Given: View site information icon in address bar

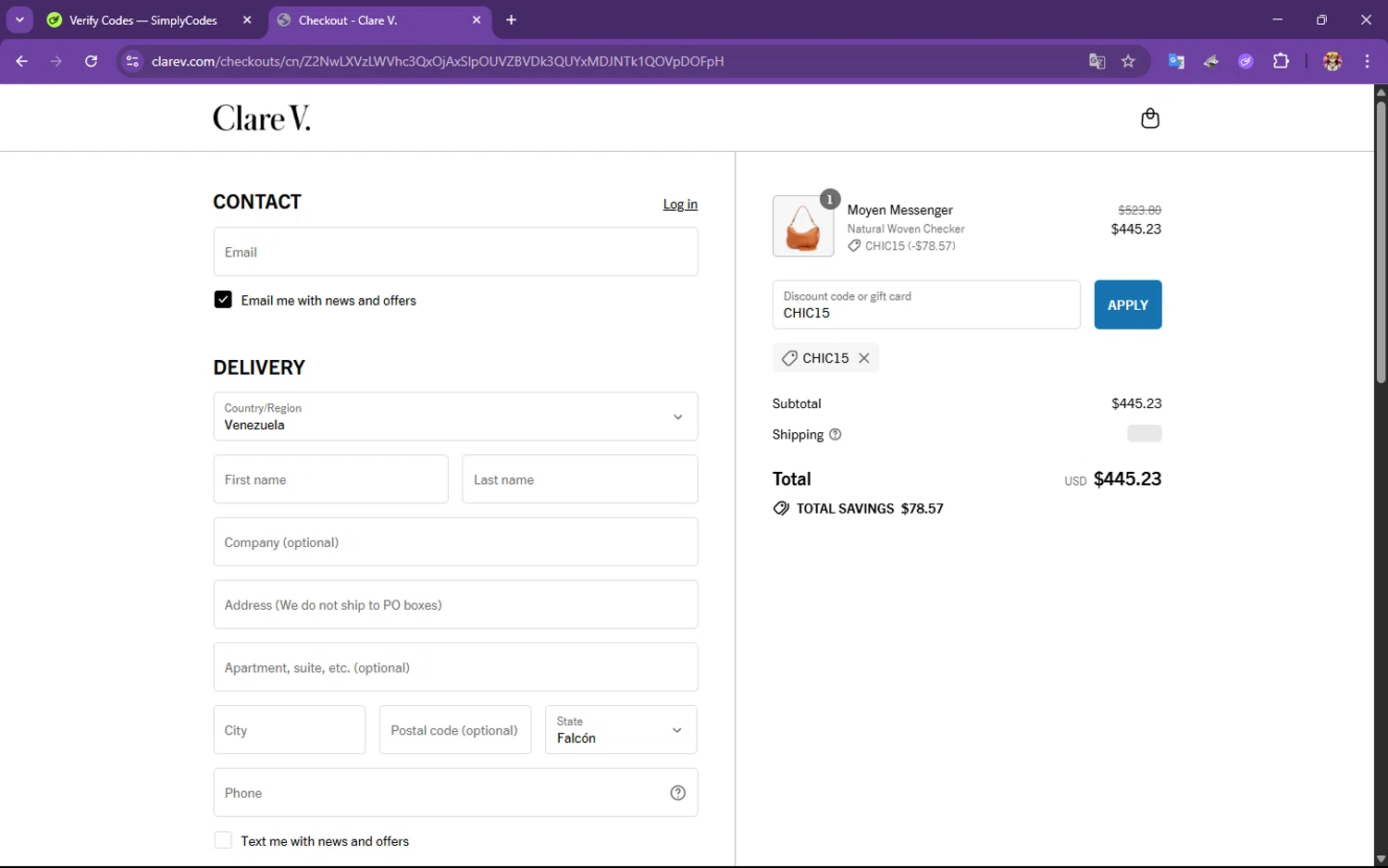Looking at the screenshot, I should (x=132, y=61).
